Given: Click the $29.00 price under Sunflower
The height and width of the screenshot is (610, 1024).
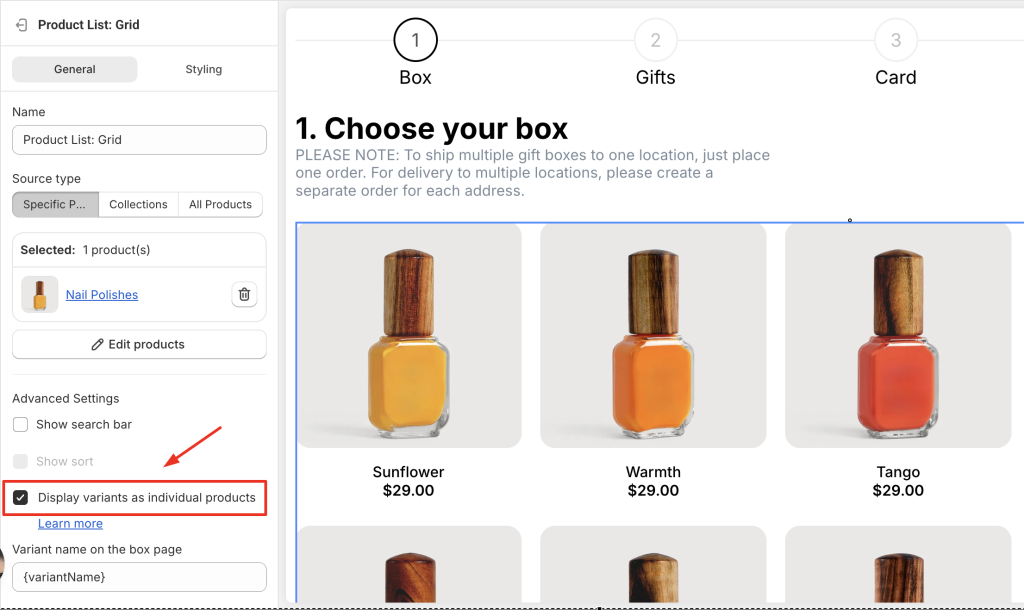Looking at the screenshot, I should click(408, 490).
